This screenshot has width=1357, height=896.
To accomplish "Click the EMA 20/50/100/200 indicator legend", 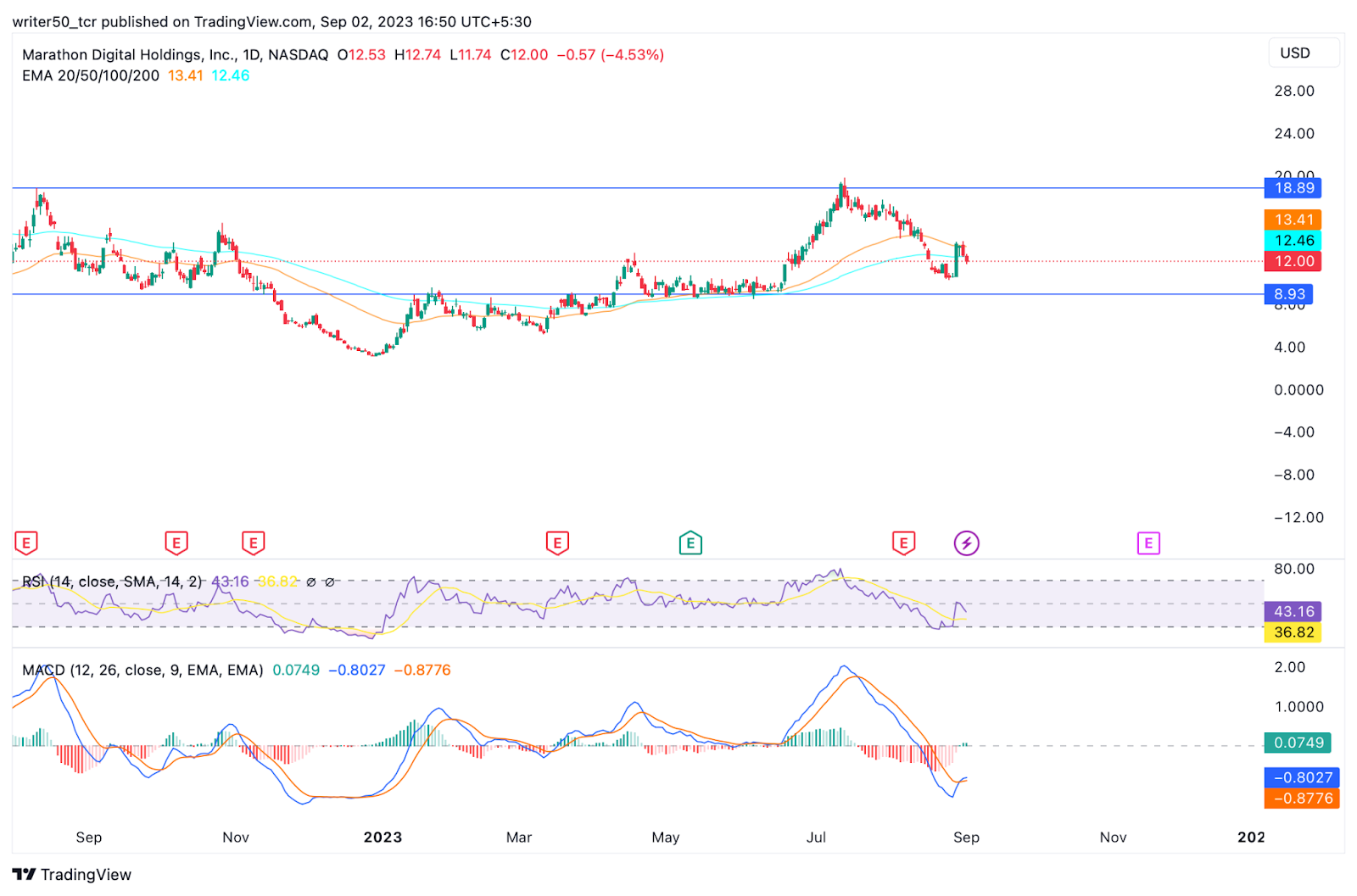I will pos(91,75).
